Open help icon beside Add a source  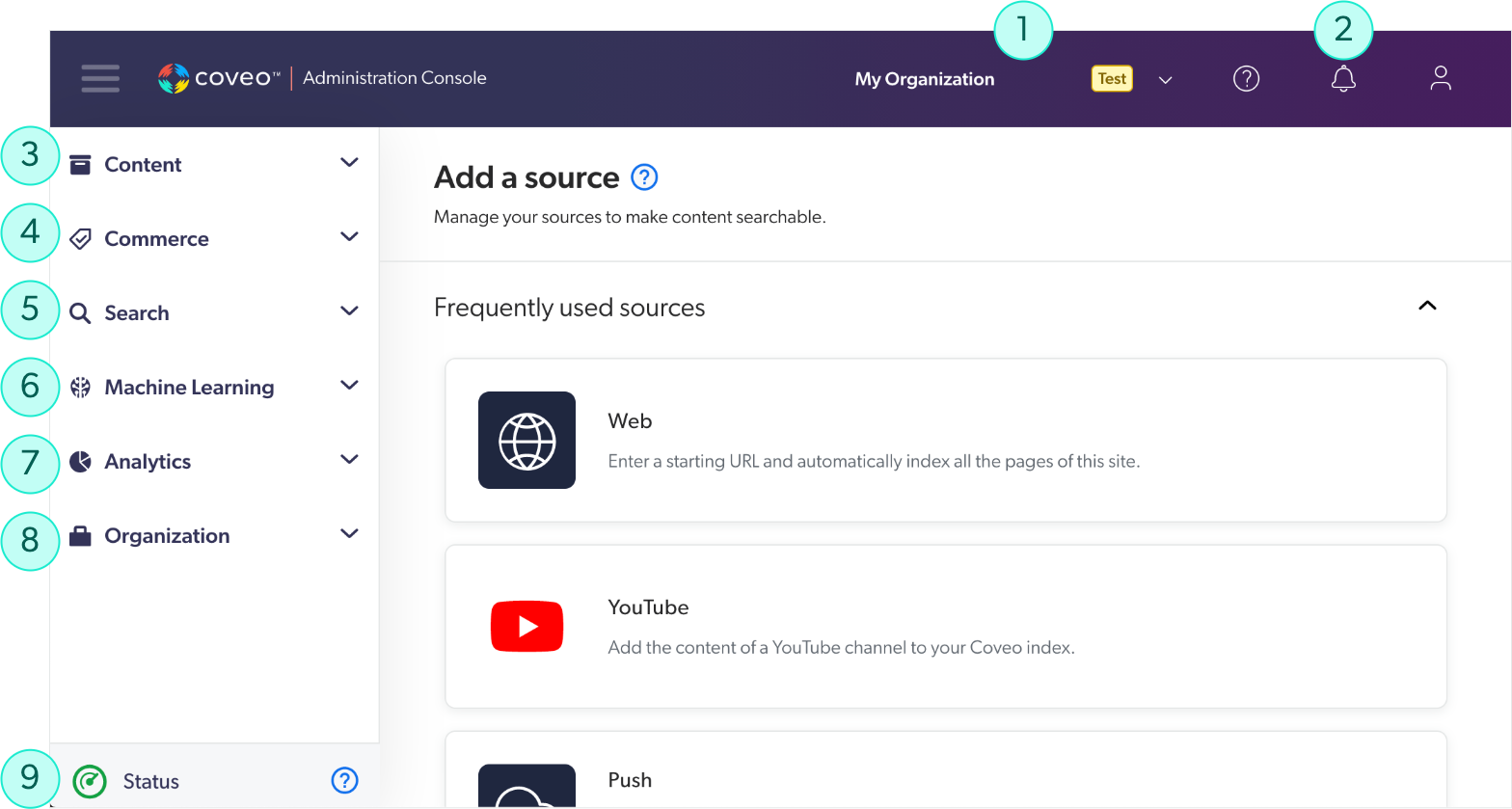[644, 177]
